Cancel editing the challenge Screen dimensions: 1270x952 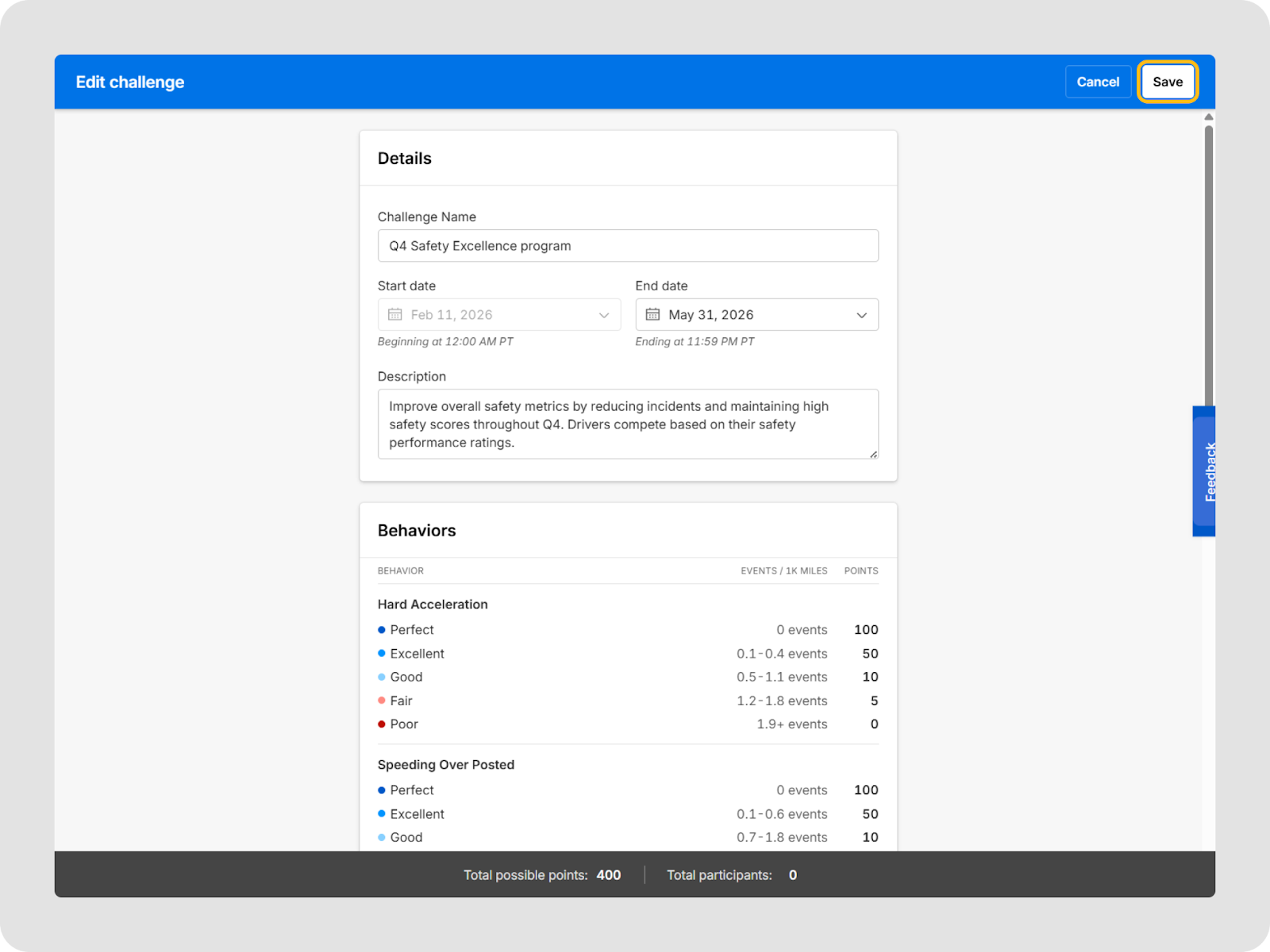pyautogui.click(x=1097, y=82)
